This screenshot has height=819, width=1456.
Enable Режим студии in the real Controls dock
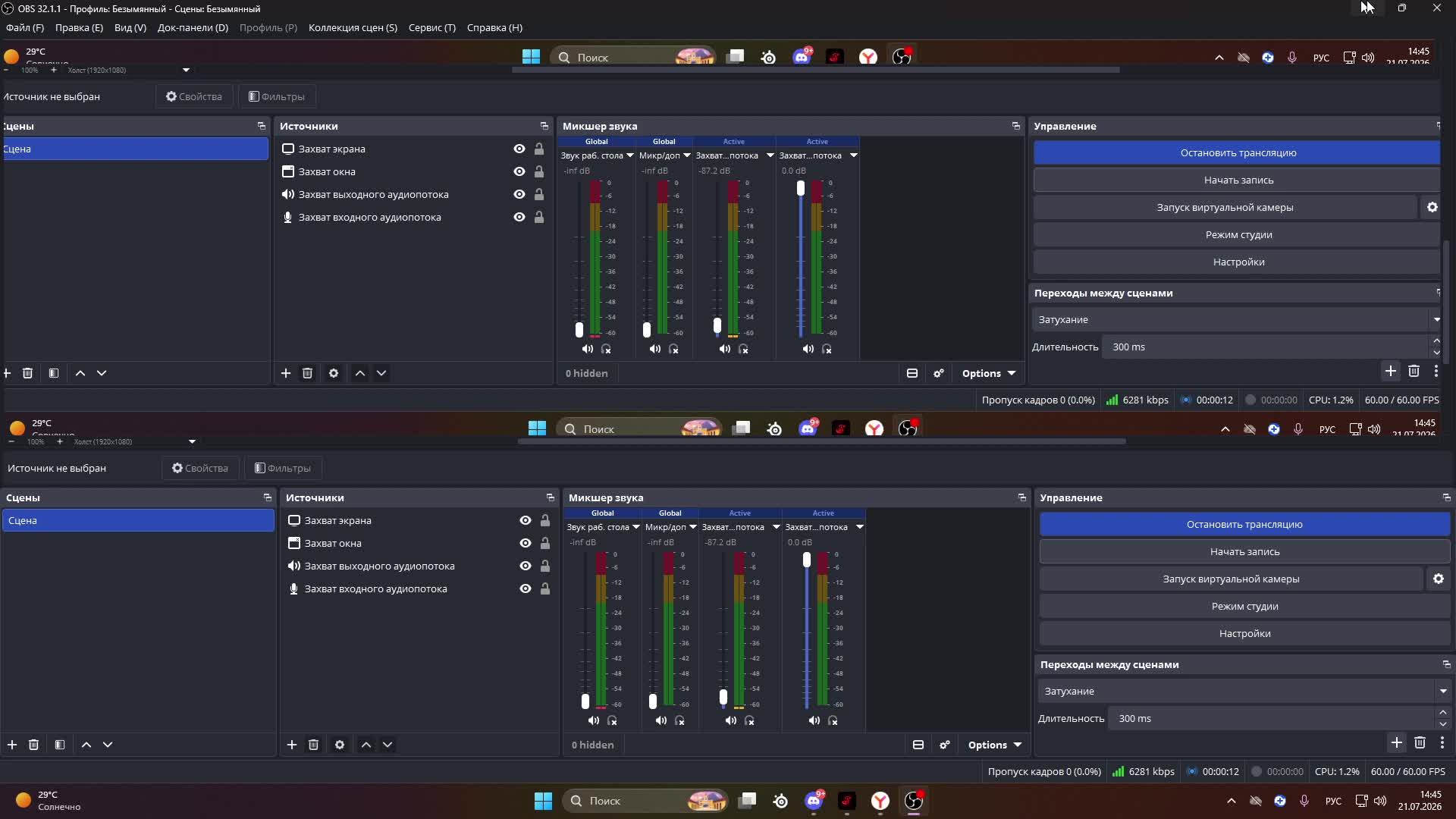[x=1244, y=606]
